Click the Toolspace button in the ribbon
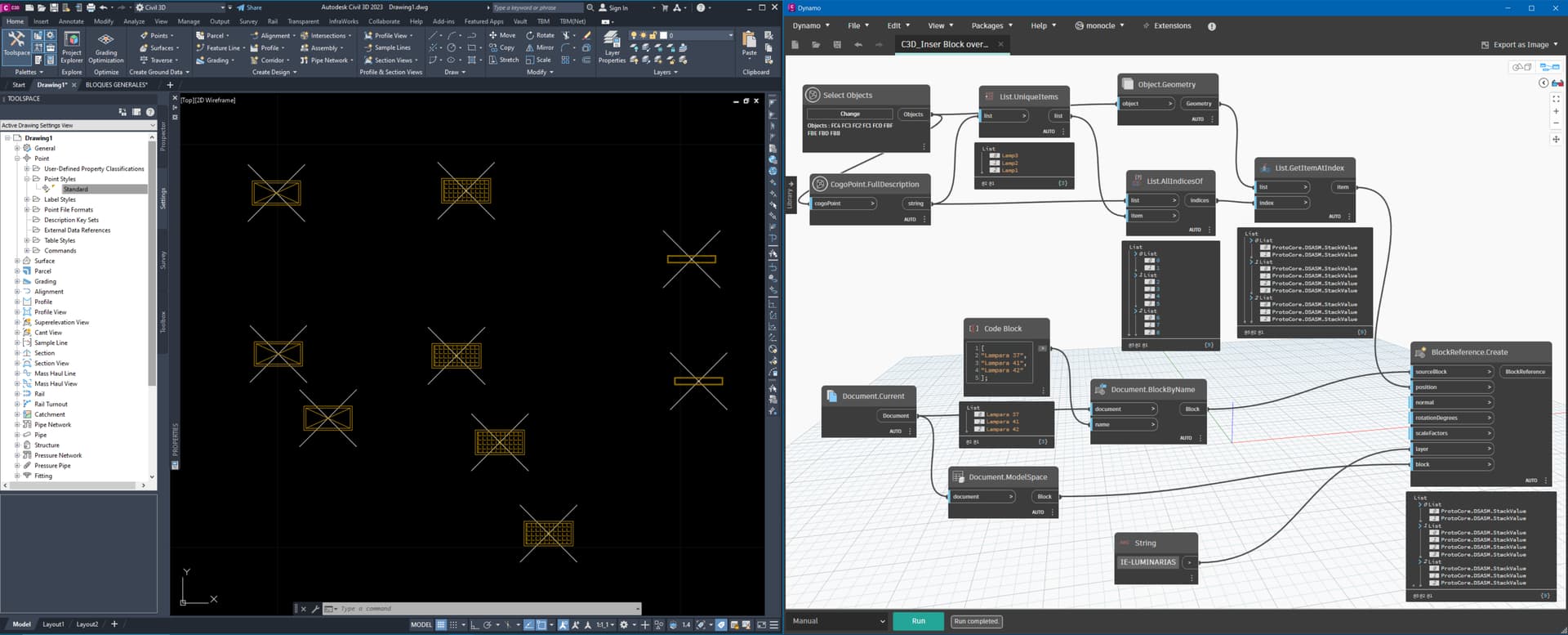 point(16,44)
